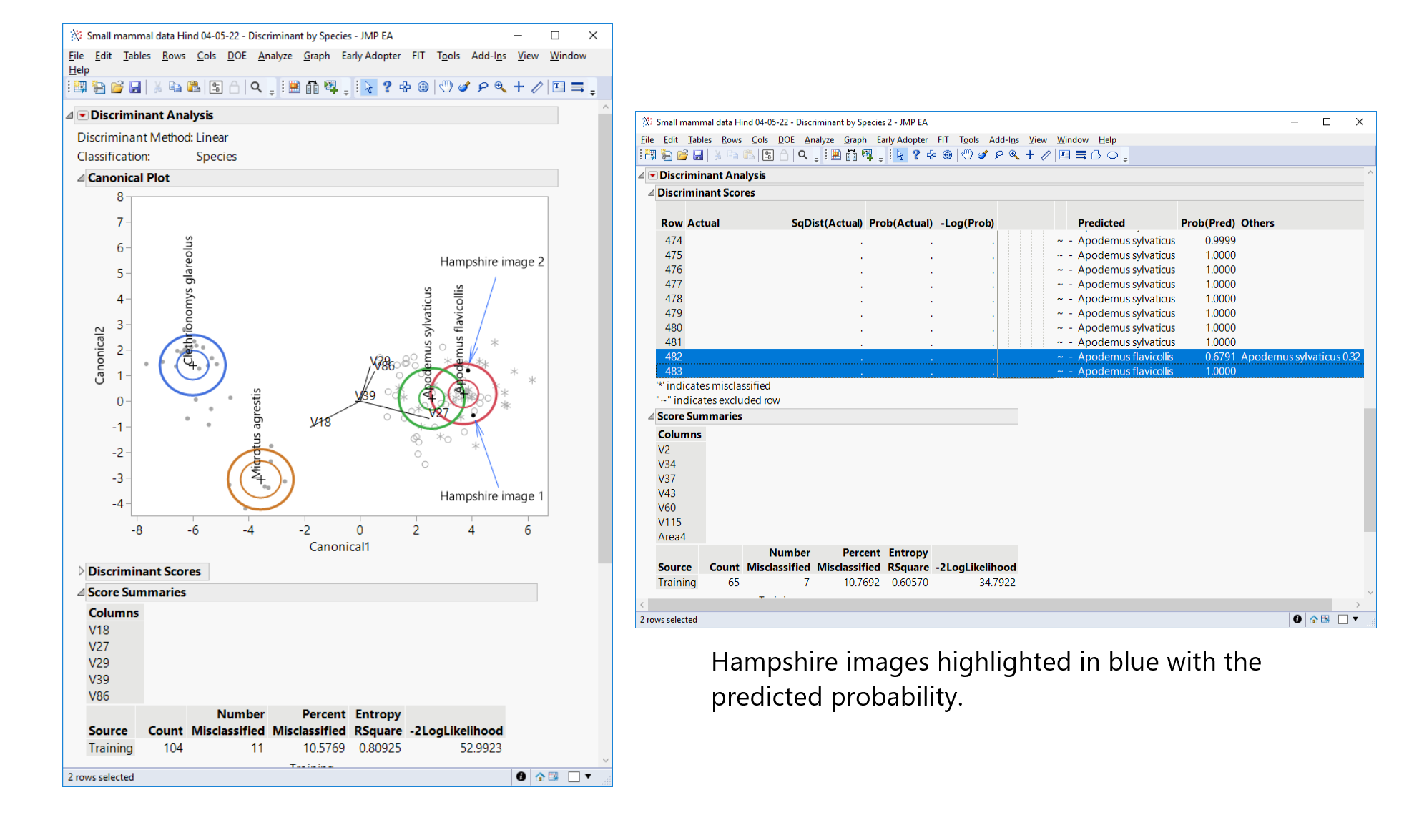Click Hampshire image 2 plot label

[491, 262]
